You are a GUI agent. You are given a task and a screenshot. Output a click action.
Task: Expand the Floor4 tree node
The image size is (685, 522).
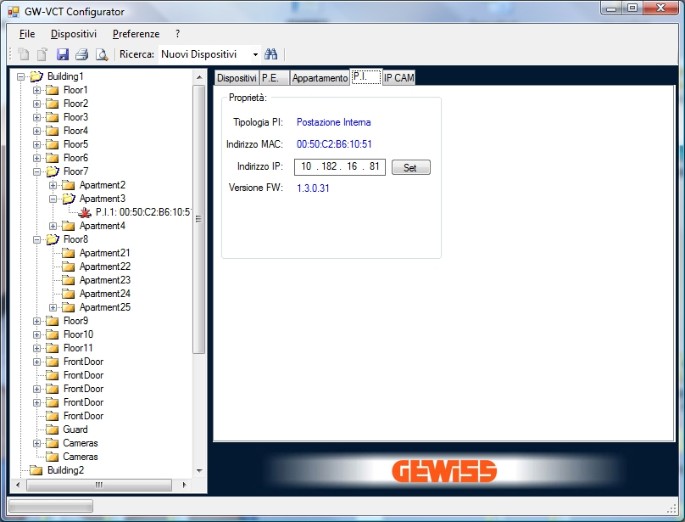click(37, 131)
